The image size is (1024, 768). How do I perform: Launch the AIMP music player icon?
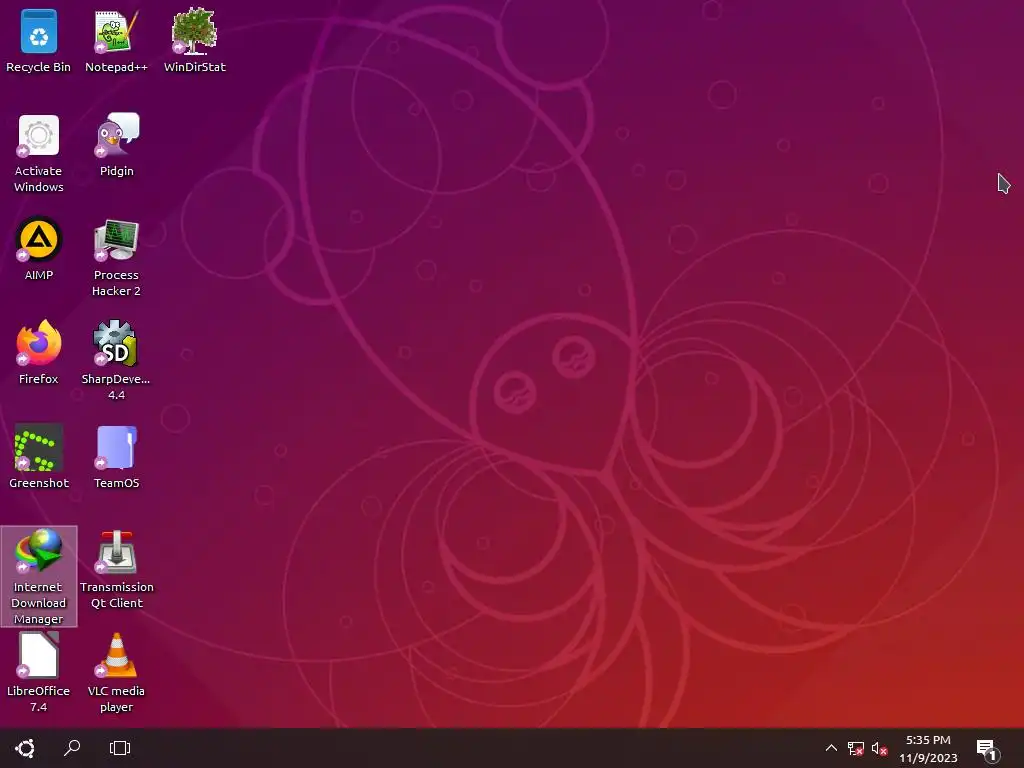pyautogui.click(x=39, y=249)
